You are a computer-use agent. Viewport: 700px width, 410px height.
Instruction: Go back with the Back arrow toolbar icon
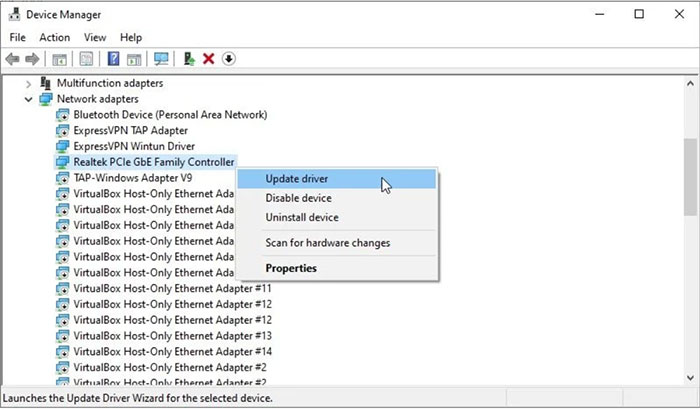(12, 59)
